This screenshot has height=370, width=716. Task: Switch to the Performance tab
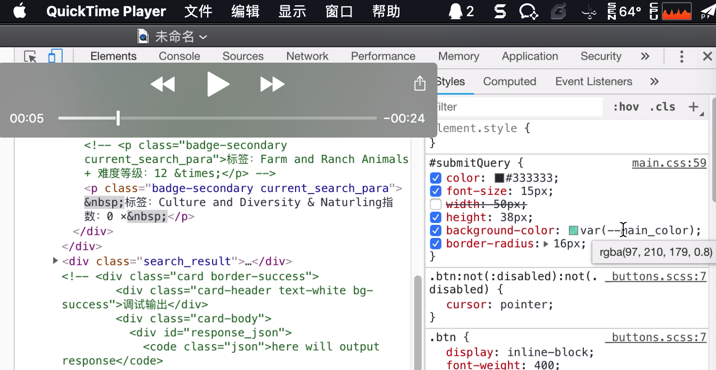pos(383,56)
